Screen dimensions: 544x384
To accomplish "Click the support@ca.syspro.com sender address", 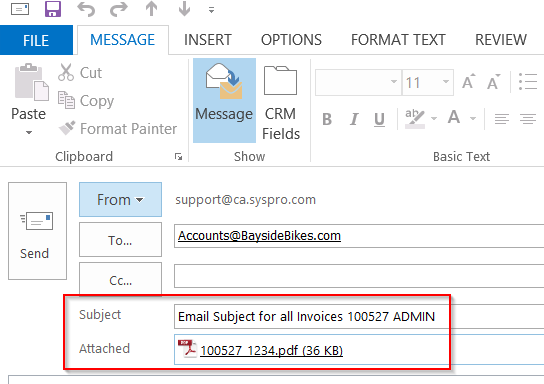I will pyautogui.click(x=246, y=200).
